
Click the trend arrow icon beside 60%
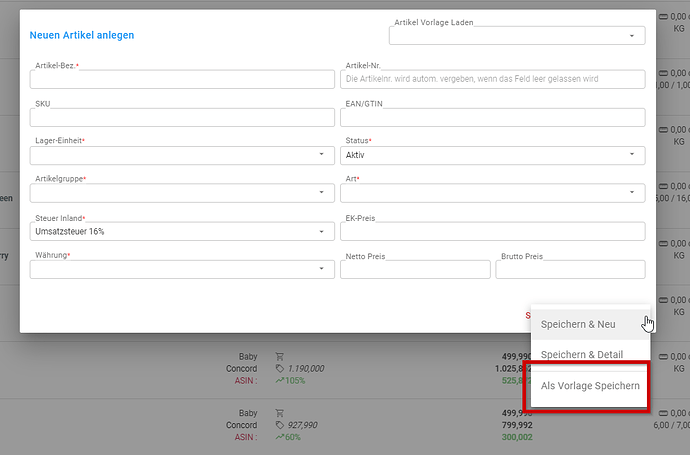tap(280, 437)
